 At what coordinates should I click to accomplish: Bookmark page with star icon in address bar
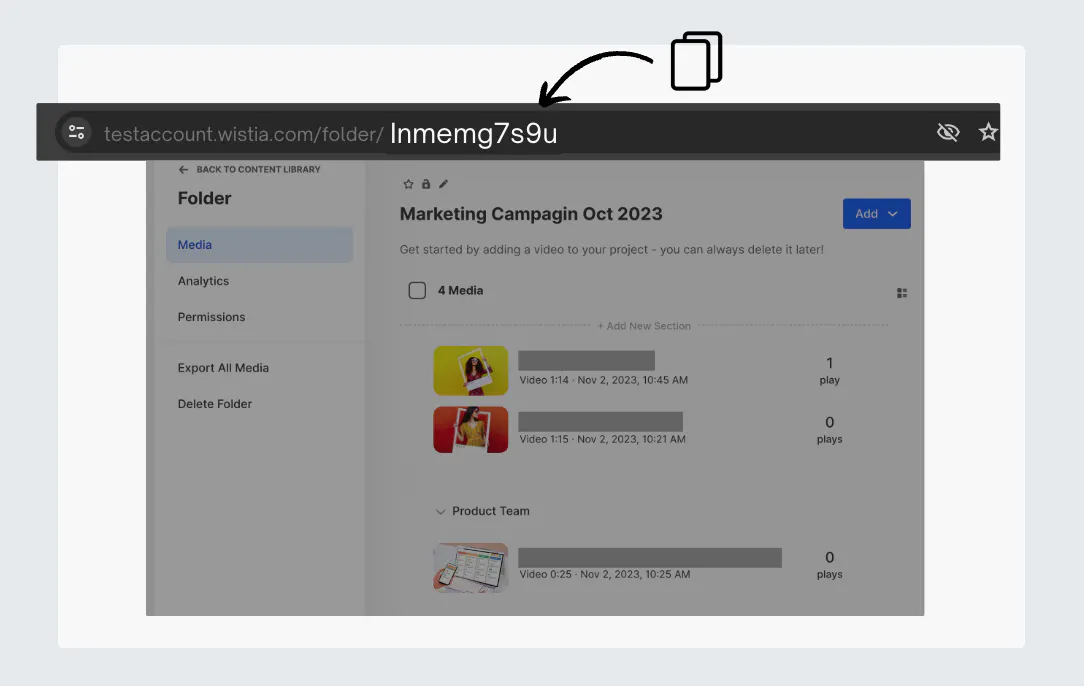988,131
